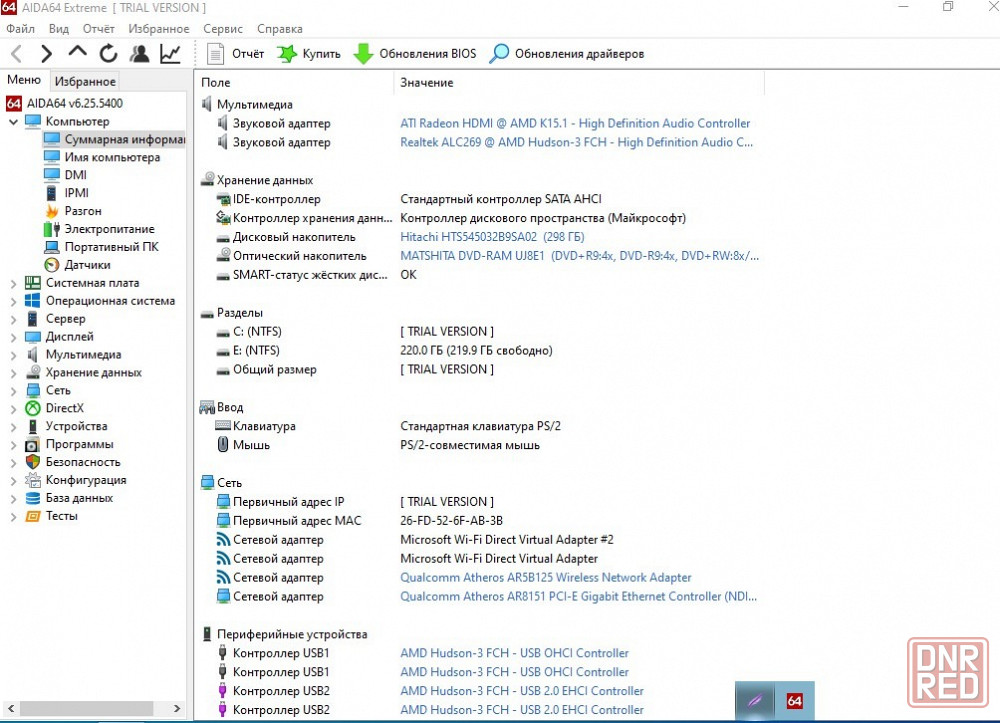
Task: Go up one level with Up arrow
Action: click(x=77, y=53)
